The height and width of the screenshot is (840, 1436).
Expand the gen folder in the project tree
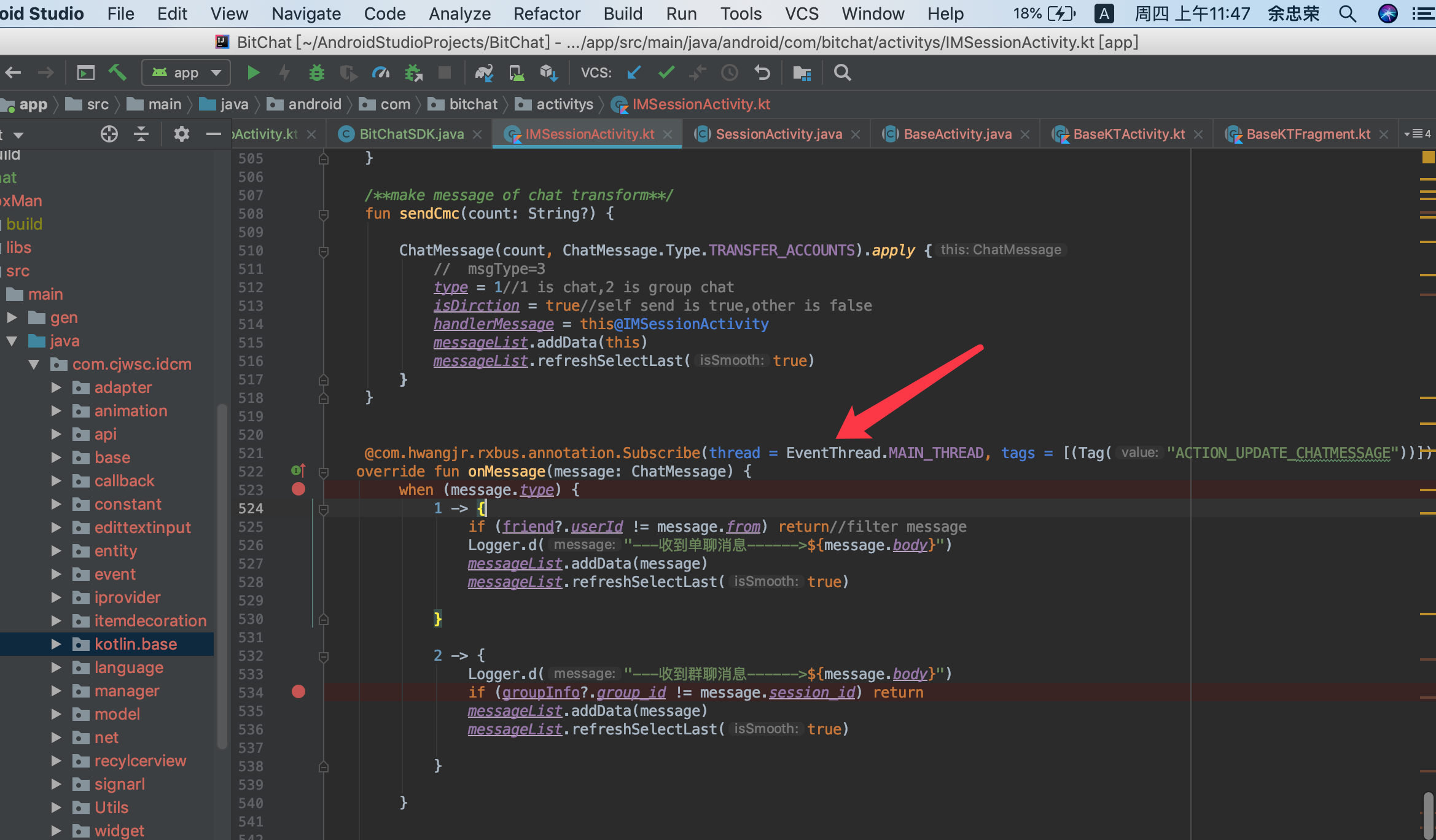[13, 317]
